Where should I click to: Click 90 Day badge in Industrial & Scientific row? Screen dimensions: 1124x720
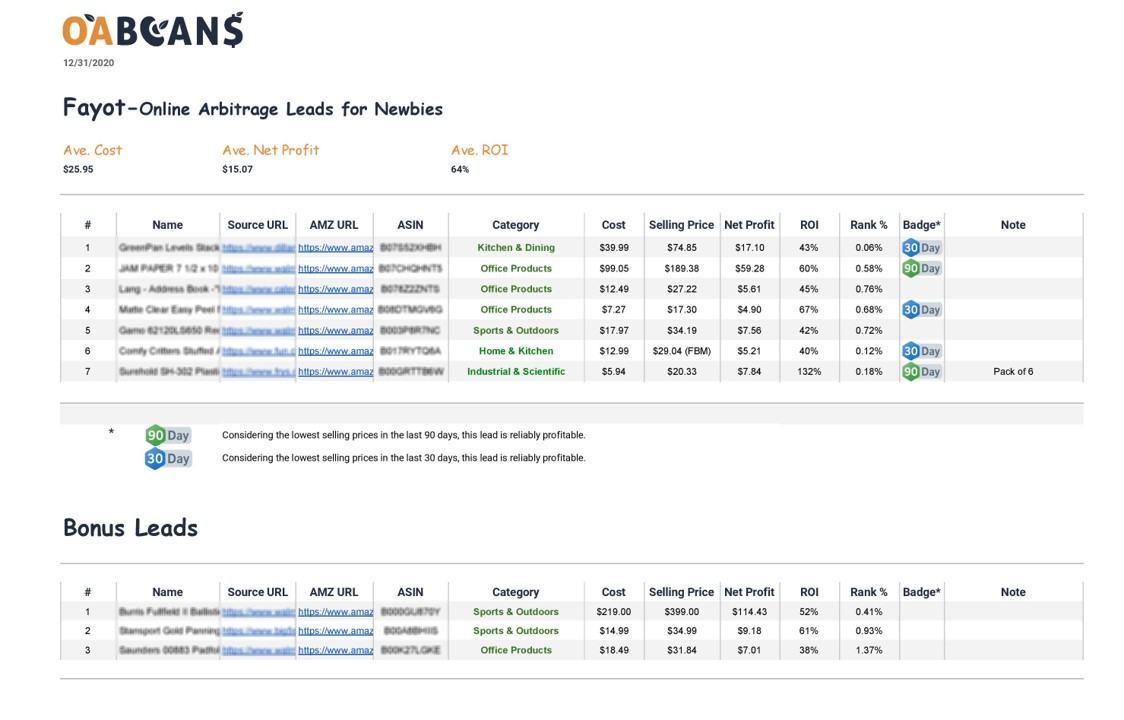(x=921, y=372)
